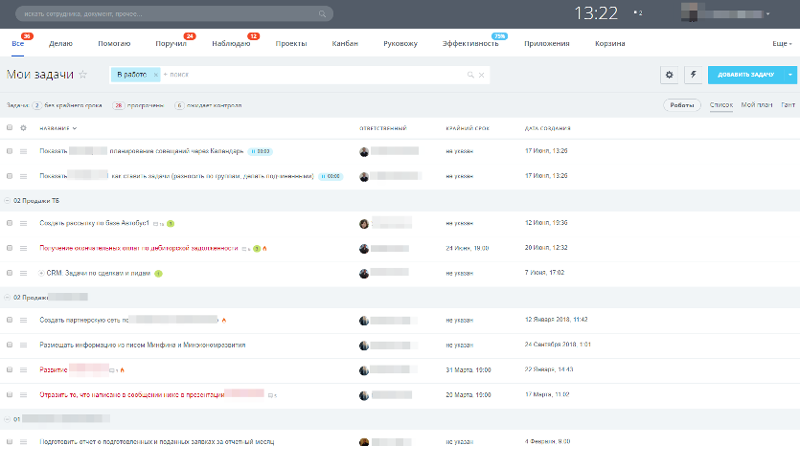Click the Роботы button

coord(682,105)
